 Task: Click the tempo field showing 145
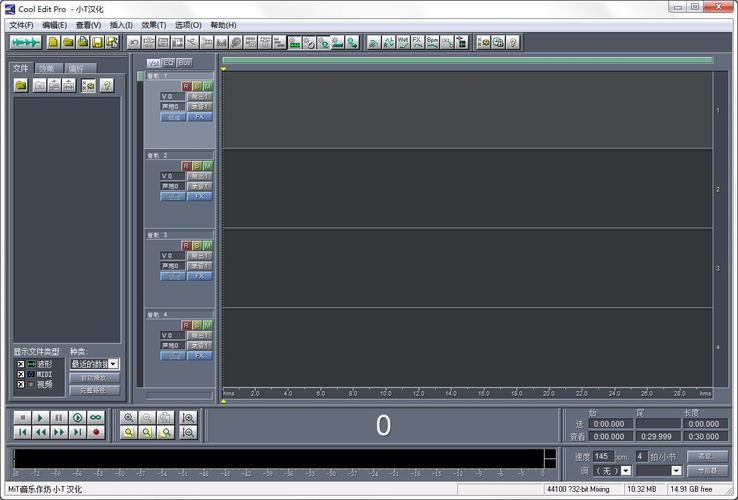(x=602, y=456)
